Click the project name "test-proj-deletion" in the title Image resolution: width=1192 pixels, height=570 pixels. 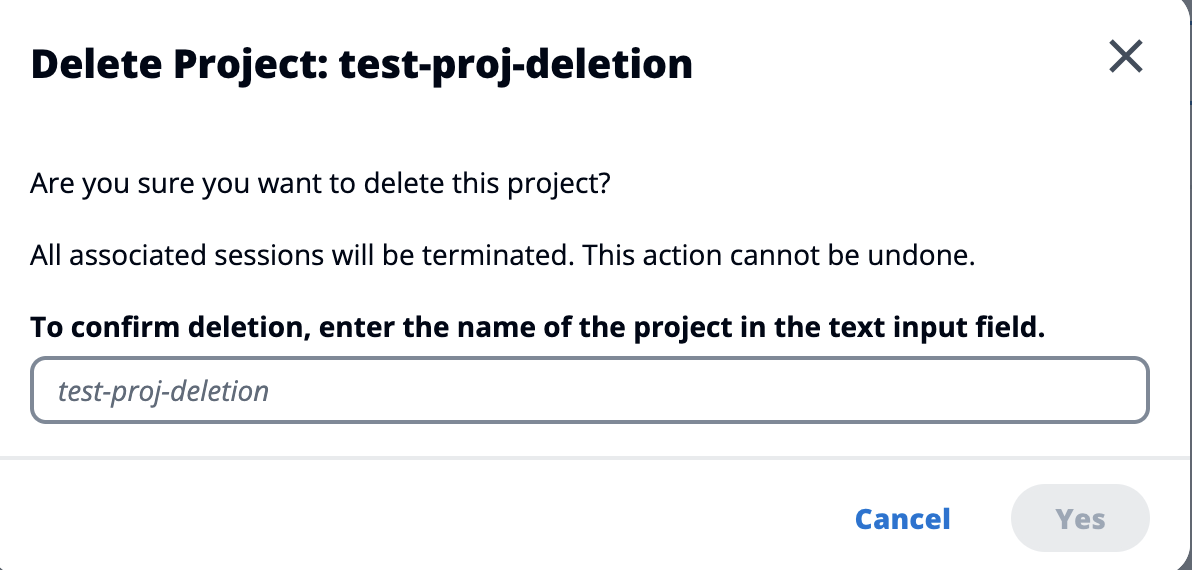(516, 65)
